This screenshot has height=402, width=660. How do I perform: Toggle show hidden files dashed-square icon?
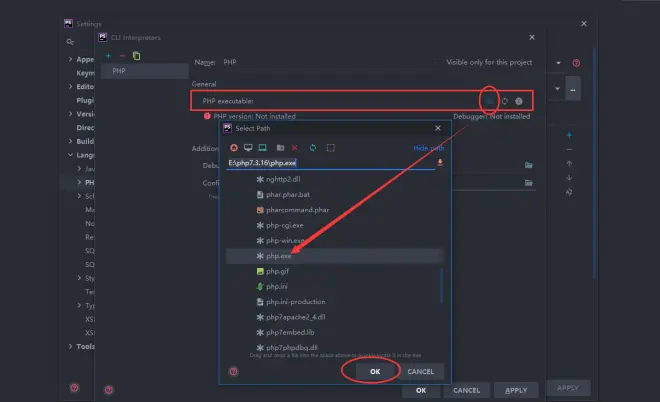coord(331,148)
